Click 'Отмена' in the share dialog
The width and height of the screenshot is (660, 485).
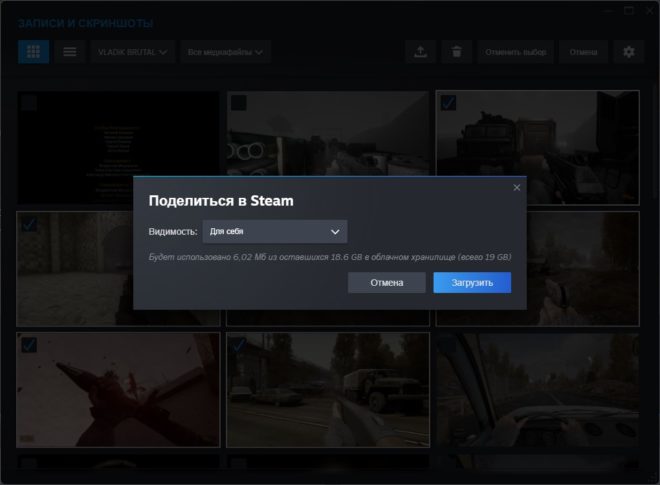386,282
